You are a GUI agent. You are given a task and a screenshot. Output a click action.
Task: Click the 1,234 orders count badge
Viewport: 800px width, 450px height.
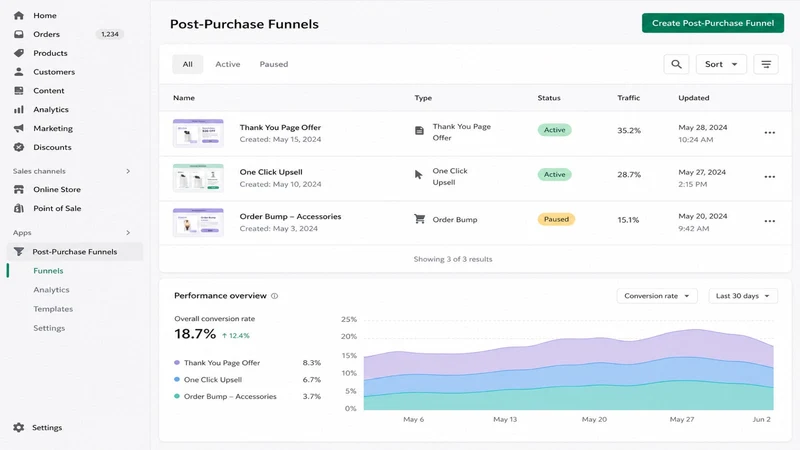pyautogui.click(x=110, y=34)
